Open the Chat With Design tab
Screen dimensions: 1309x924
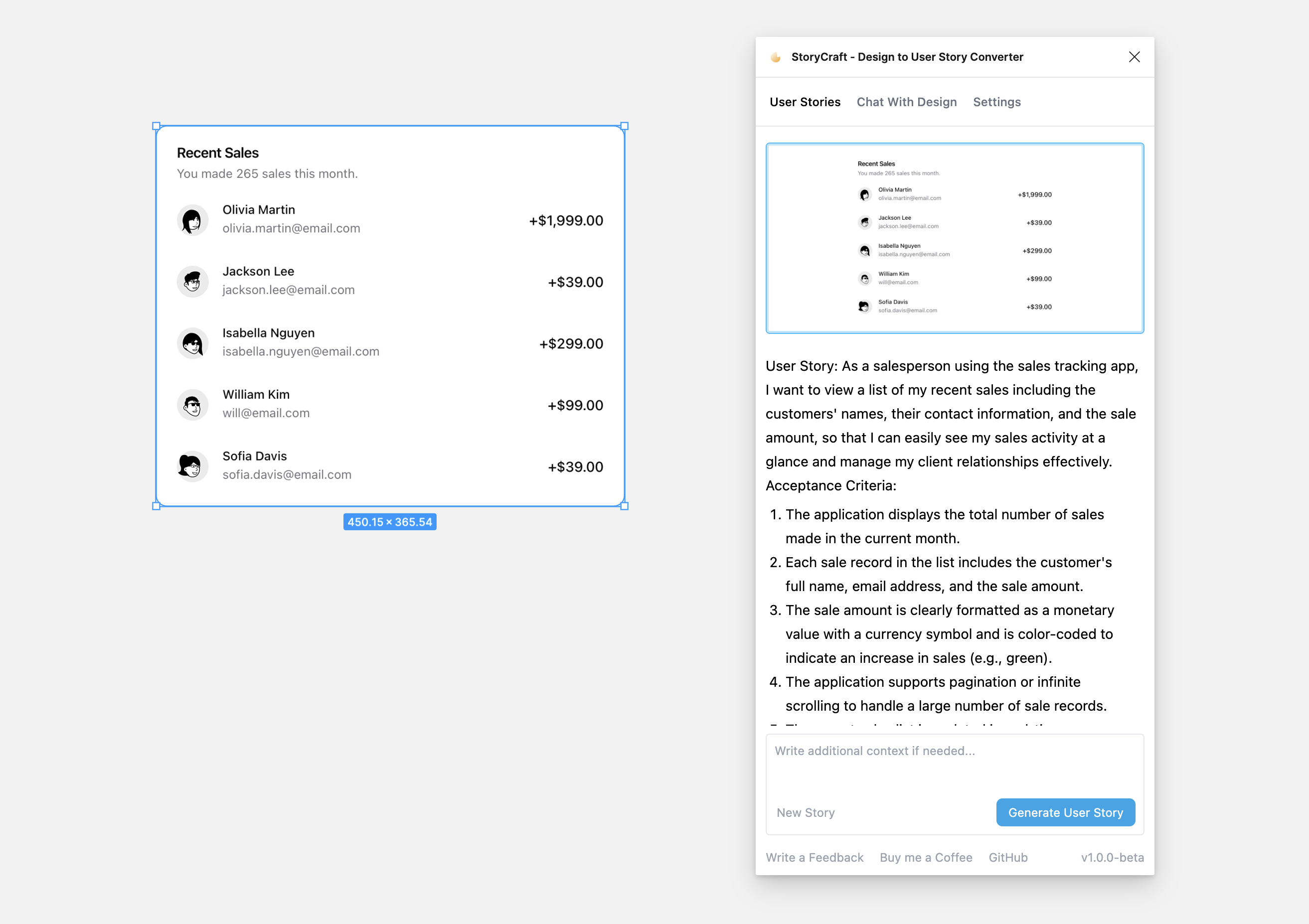click(907, 102)
